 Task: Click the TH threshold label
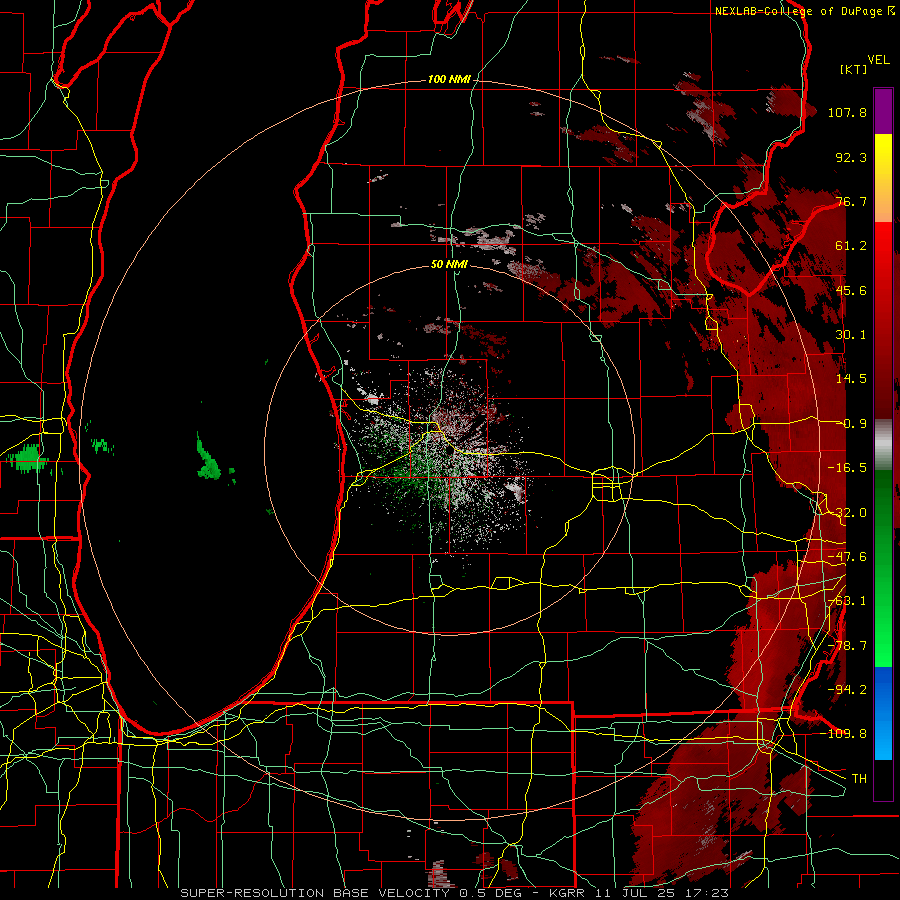coord(859,779)
